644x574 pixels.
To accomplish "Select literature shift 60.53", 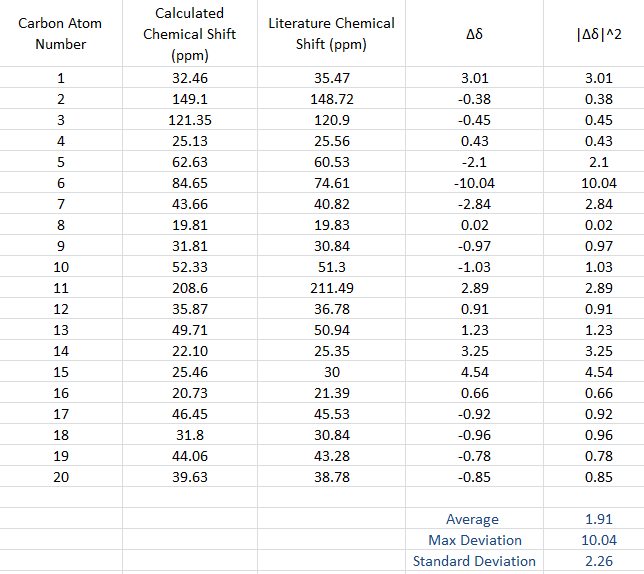I will click(331, 161).
